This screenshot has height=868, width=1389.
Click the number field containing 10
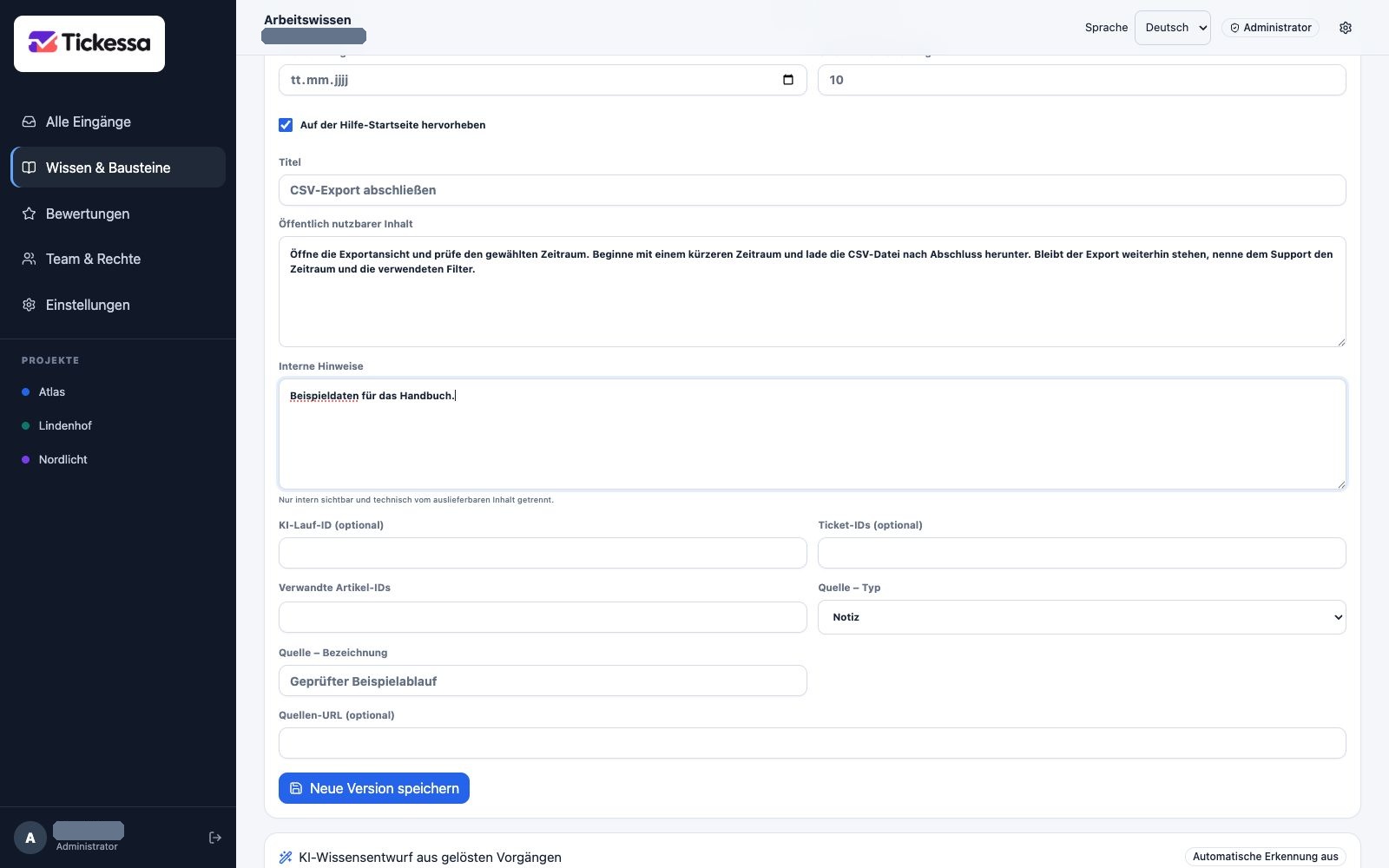point(1082,80)
